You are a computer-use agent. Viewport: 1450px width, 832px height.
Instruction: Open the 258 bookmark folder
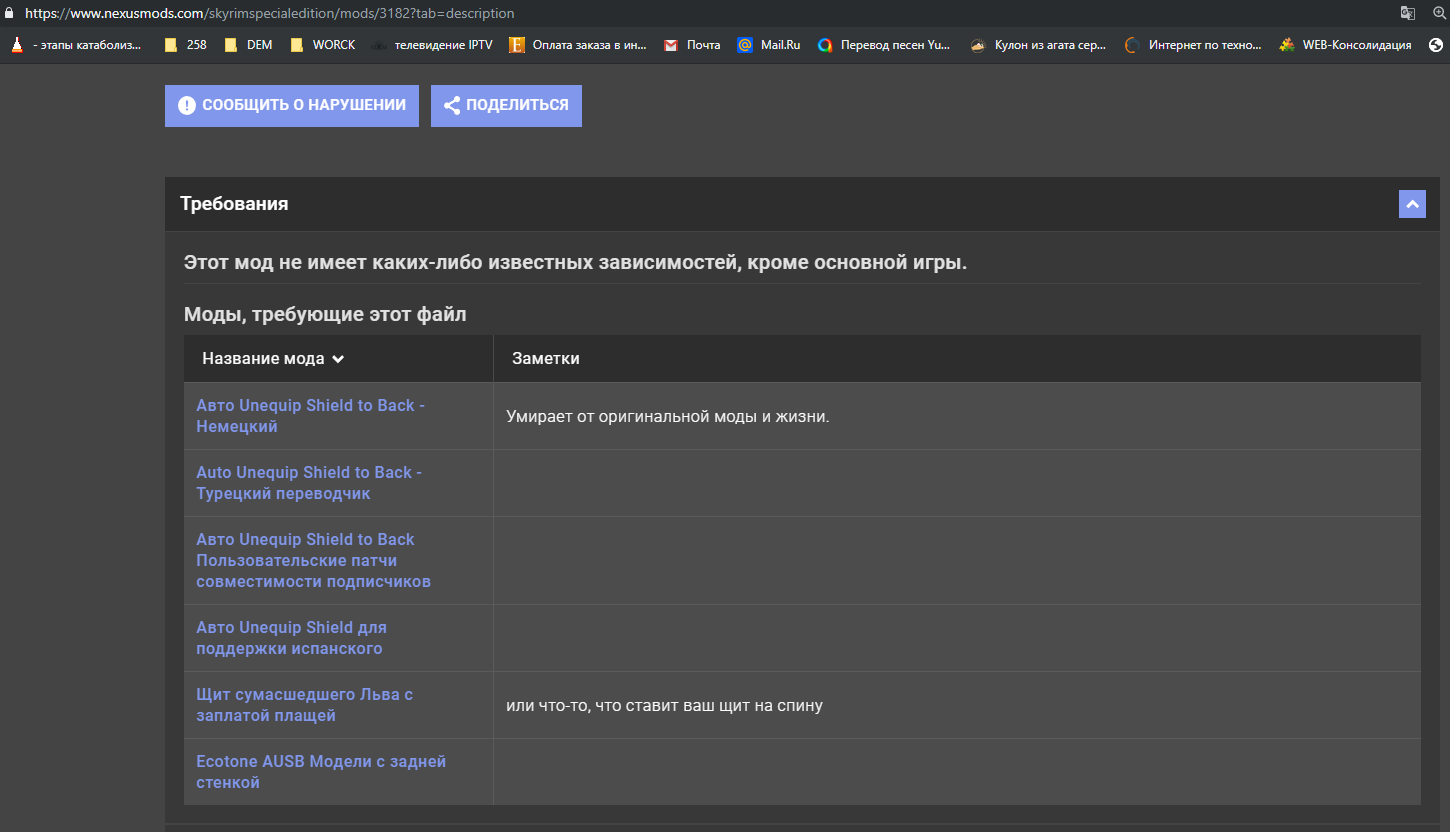185,45
